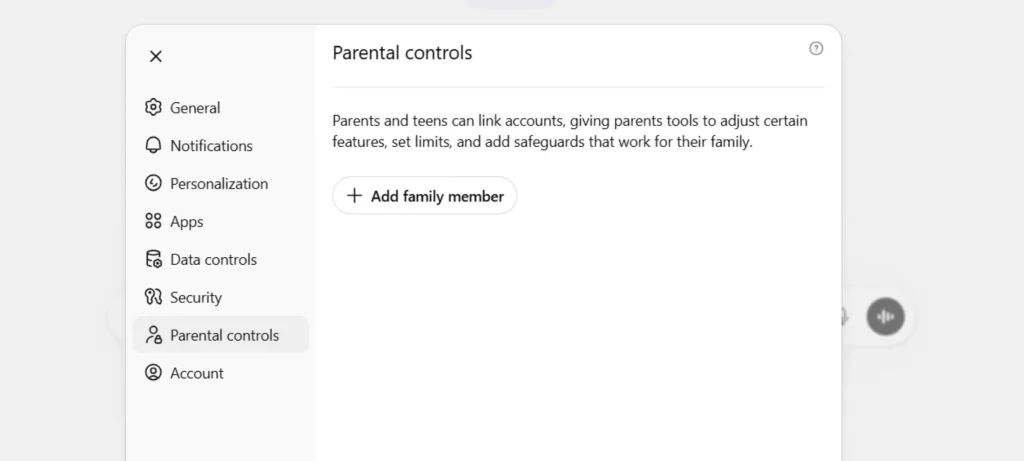The width and height of the screenshot is (1024, 461).
Task: Click the Personalization icon in the sidebar
Action: (153, 183)
